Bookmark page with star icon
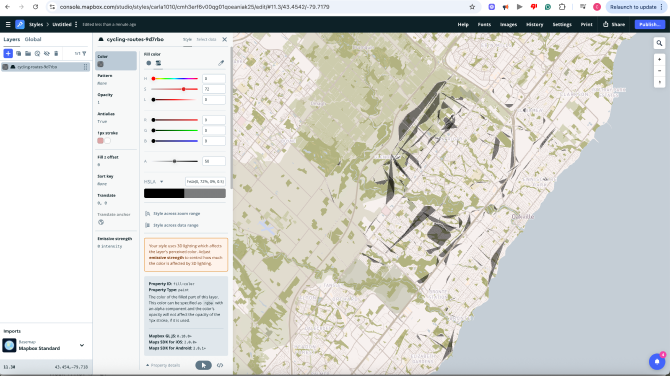Screen dimensions: 670x376 click(472, 7)
